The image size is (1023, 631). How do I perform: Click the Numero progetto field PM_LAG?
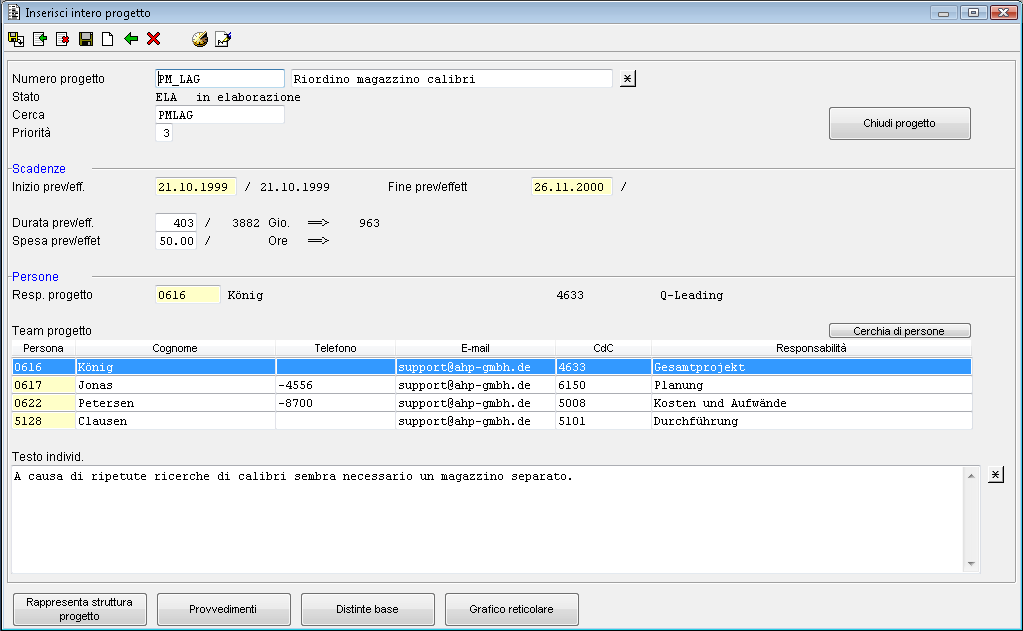(220, 79)
